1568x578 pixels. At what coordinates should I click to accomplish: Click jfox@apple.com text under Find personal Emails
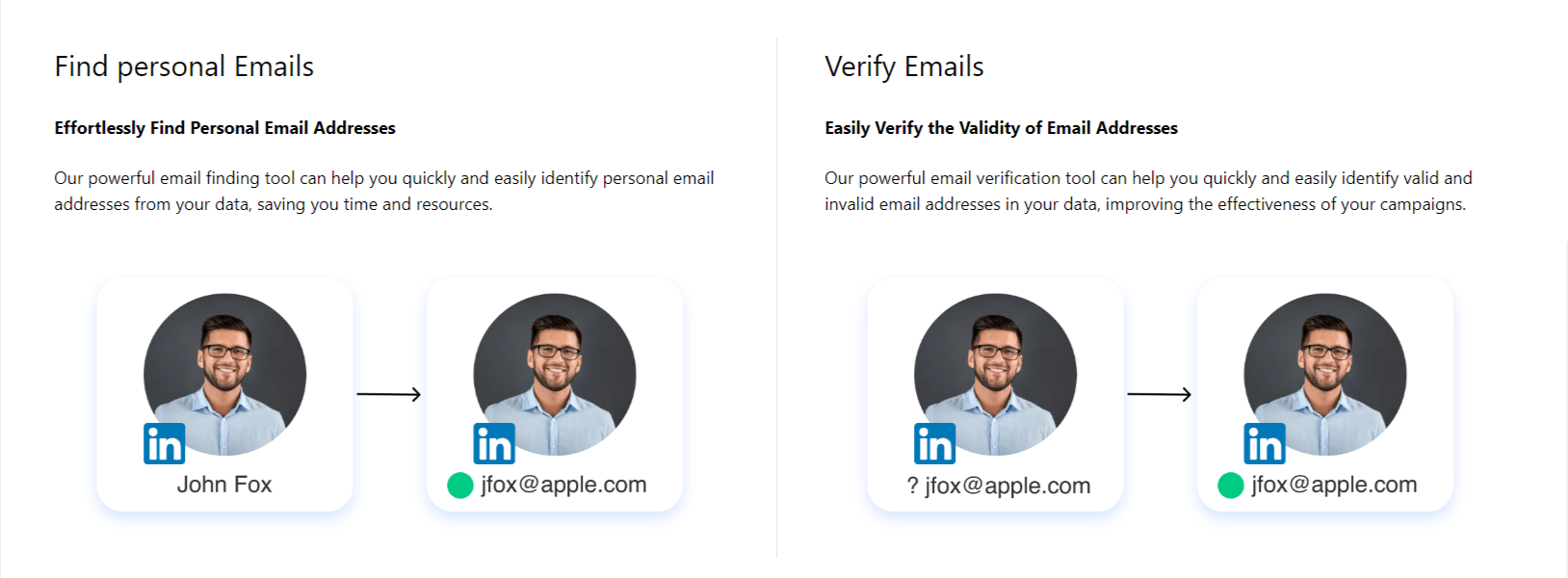563,485
